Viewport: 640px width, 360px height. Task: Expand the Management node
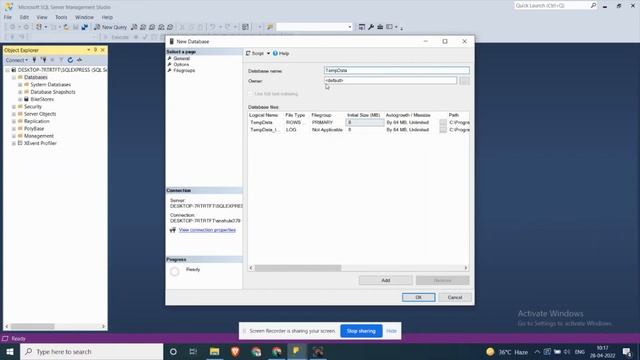point(13,136)
